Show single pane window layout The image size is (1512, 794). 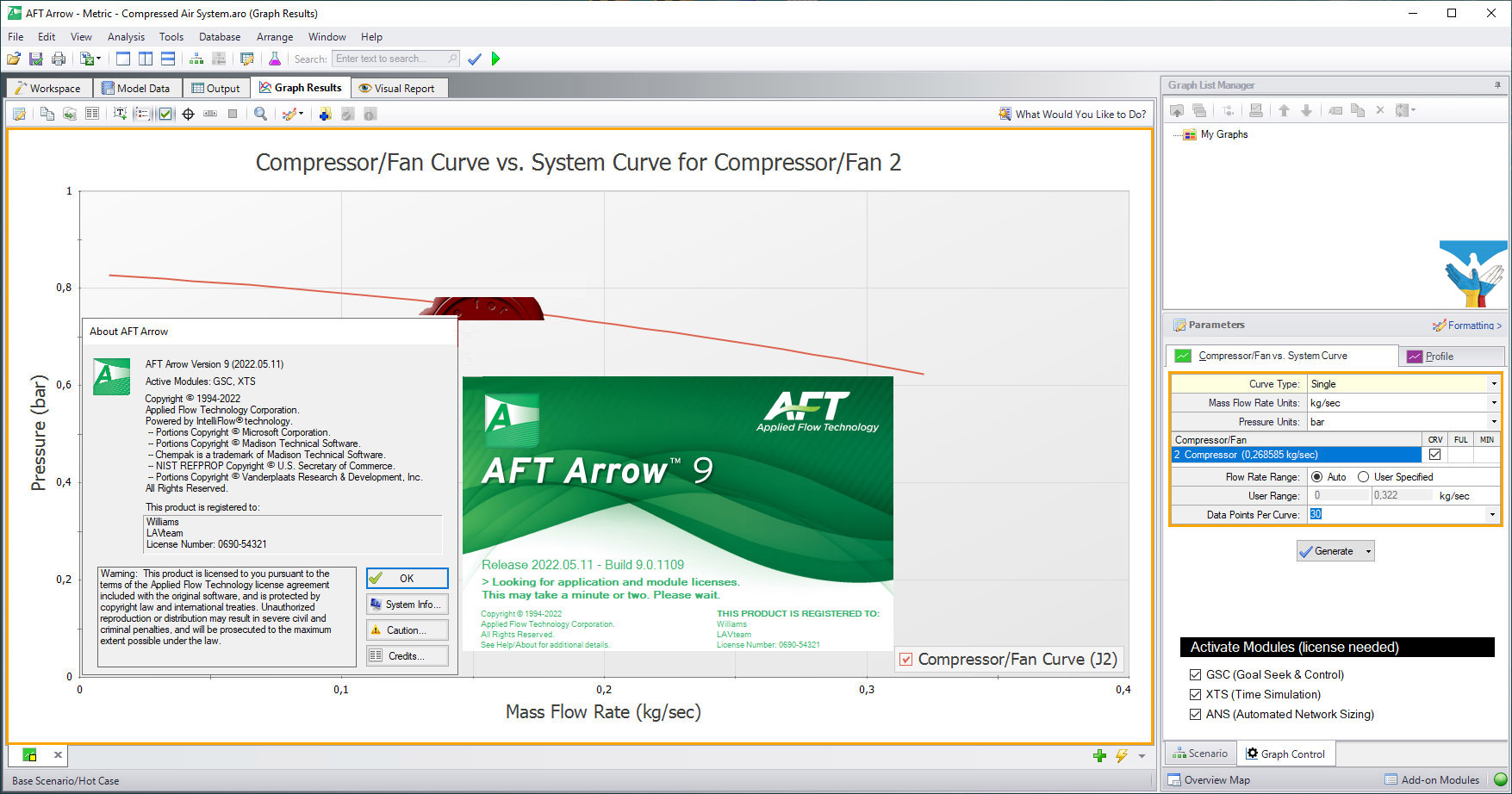click(x=123, y=59)
